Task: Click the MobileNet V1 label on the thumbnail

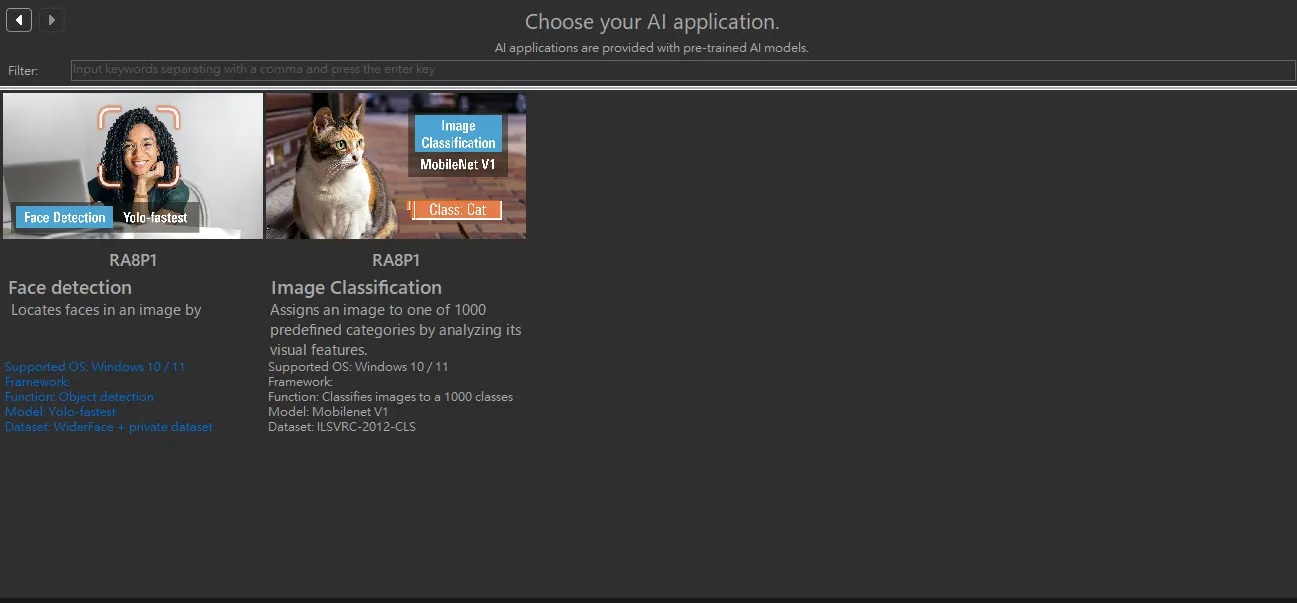Action: coord(458,164)
